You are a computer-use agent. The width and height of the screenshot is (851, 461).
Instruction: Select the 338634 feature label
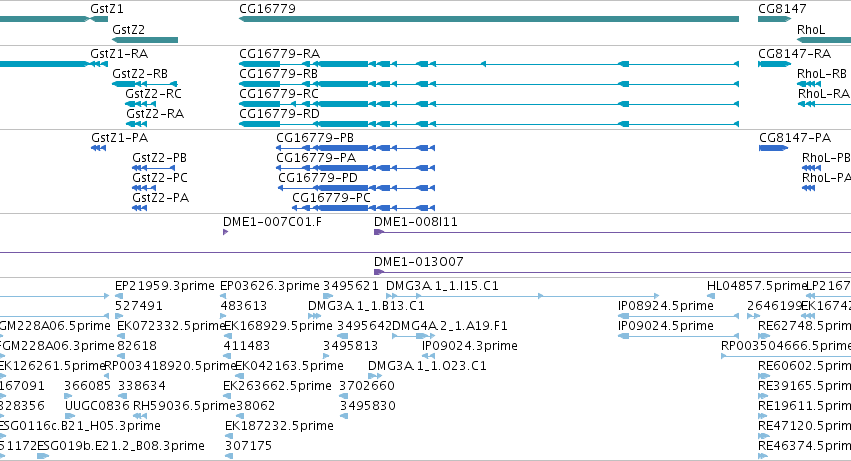(x=142, y=386)
